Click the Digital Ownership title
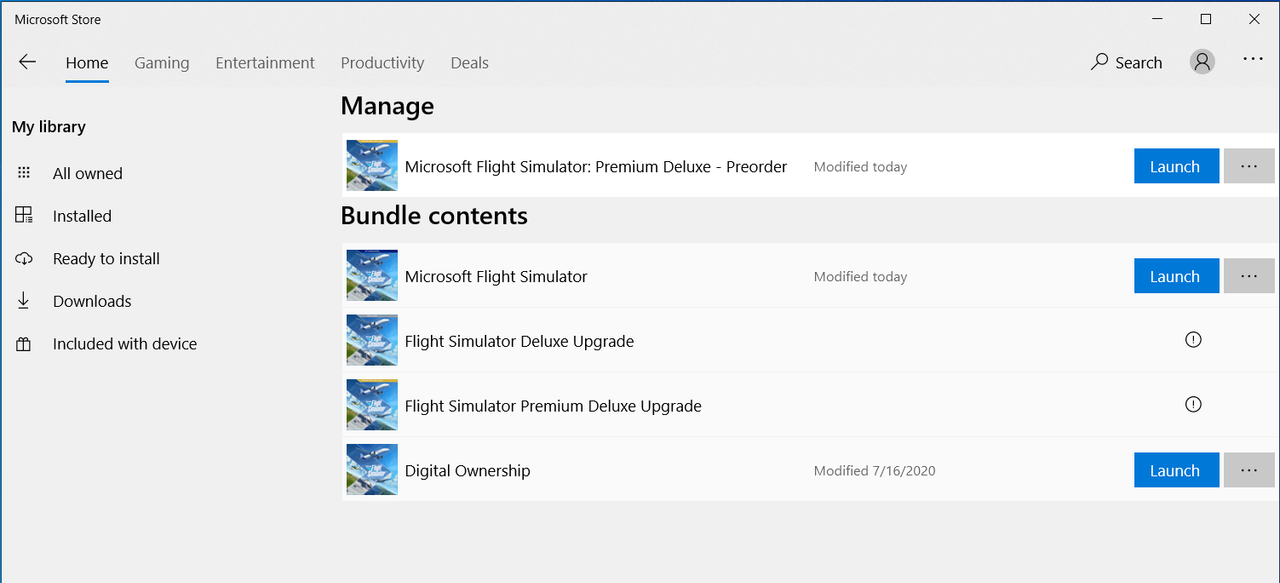 [x=467, y=470]
